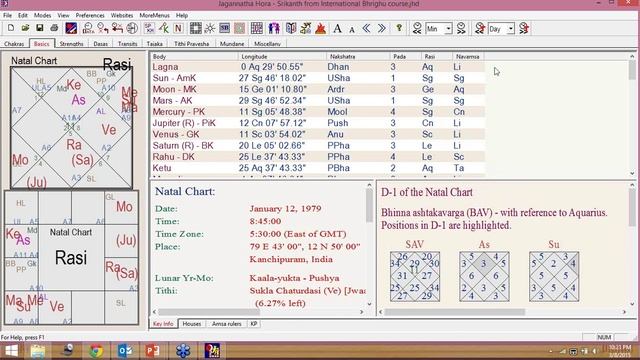Open a chart file with folder icon
The image size is (640, 360).
25,28
